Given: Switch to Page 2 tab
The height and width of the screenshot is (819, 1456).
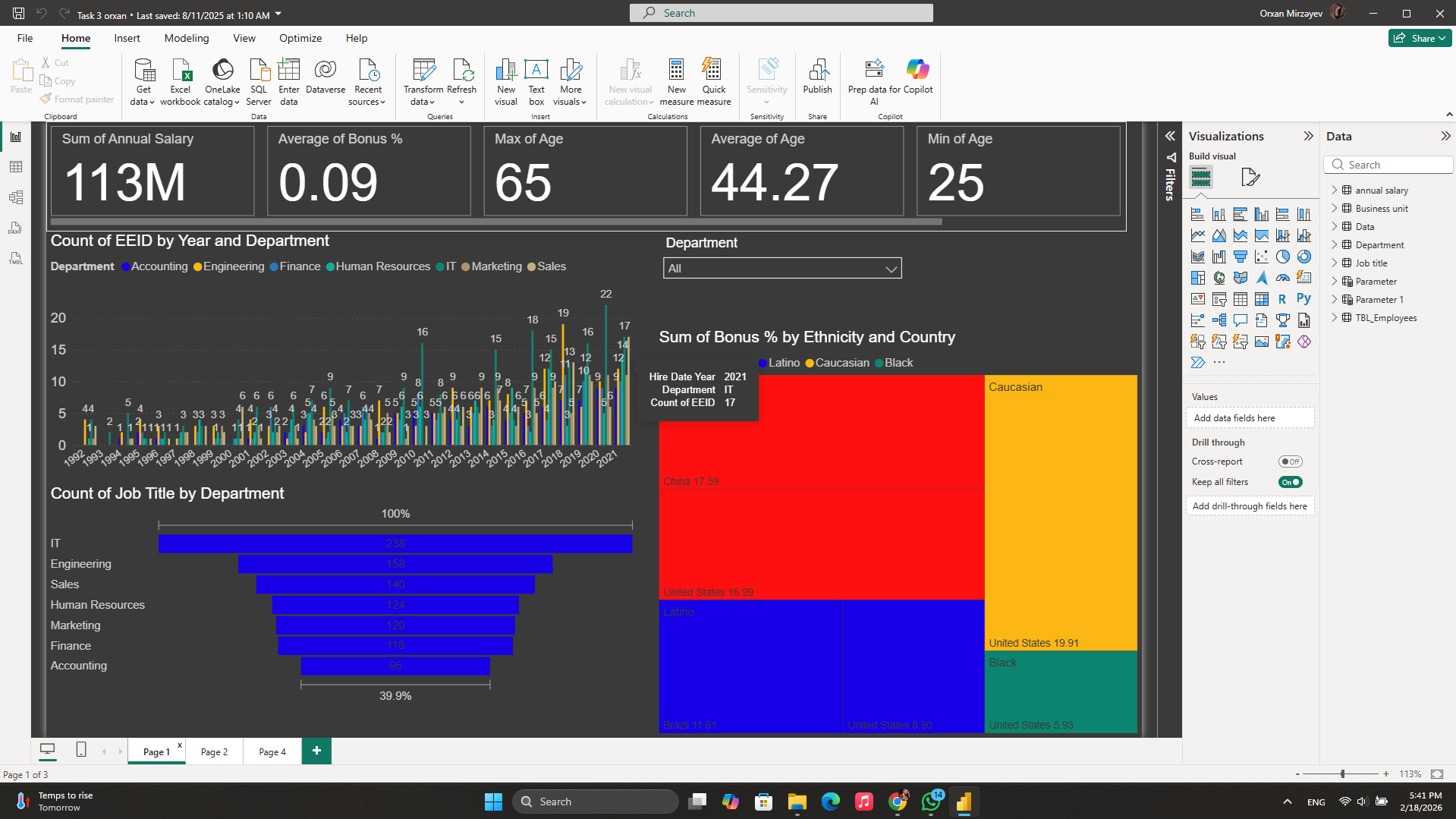Looking at the screenshot, I should tap(214, 751).
